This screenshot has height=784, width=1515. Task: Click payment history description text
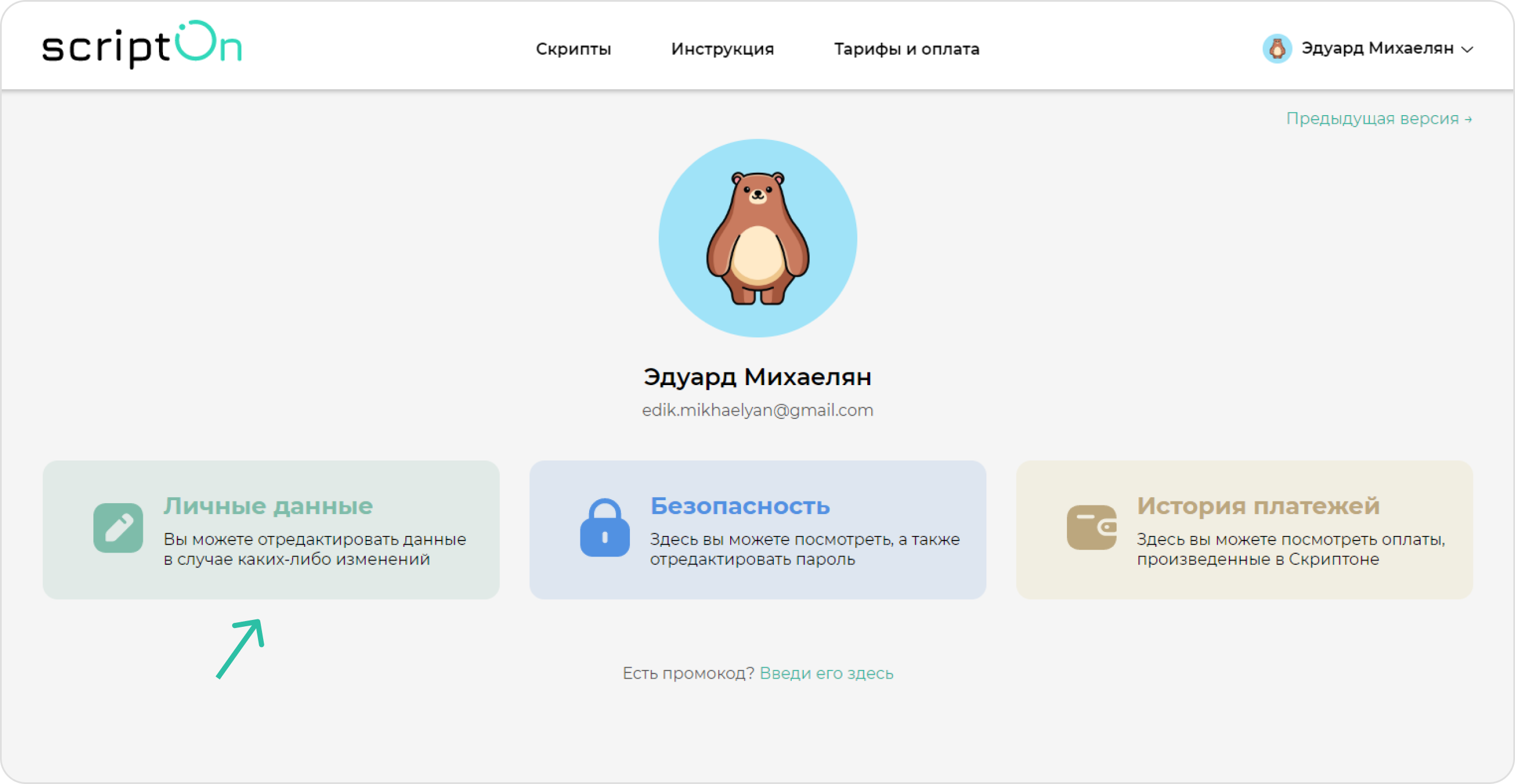pyautogui.click(x=1291, y=549)
